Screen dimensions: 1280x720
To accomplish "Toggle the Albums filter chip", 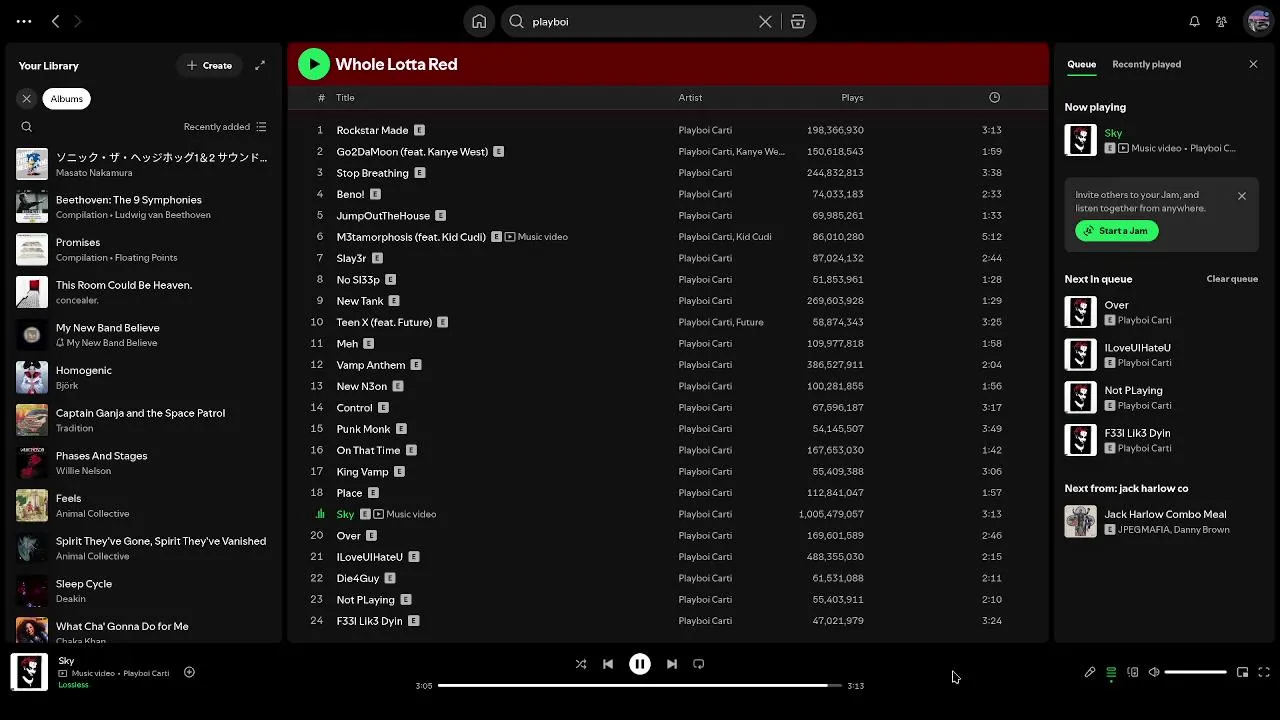I will tap(67, 98).
